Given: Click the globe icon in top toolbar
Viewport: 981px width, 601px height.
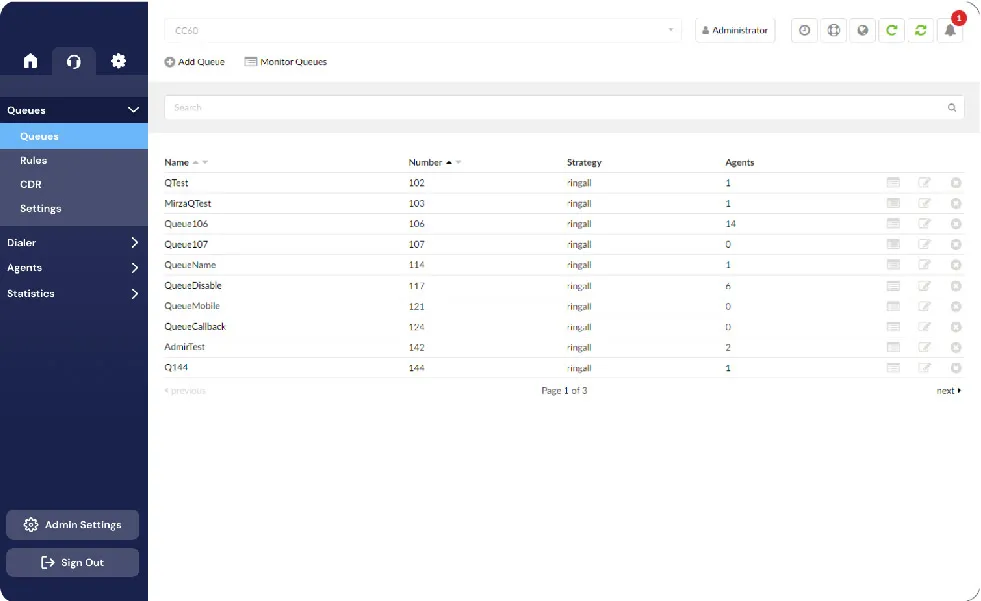Looking at the screenshot, I should [x=862, y=30].
